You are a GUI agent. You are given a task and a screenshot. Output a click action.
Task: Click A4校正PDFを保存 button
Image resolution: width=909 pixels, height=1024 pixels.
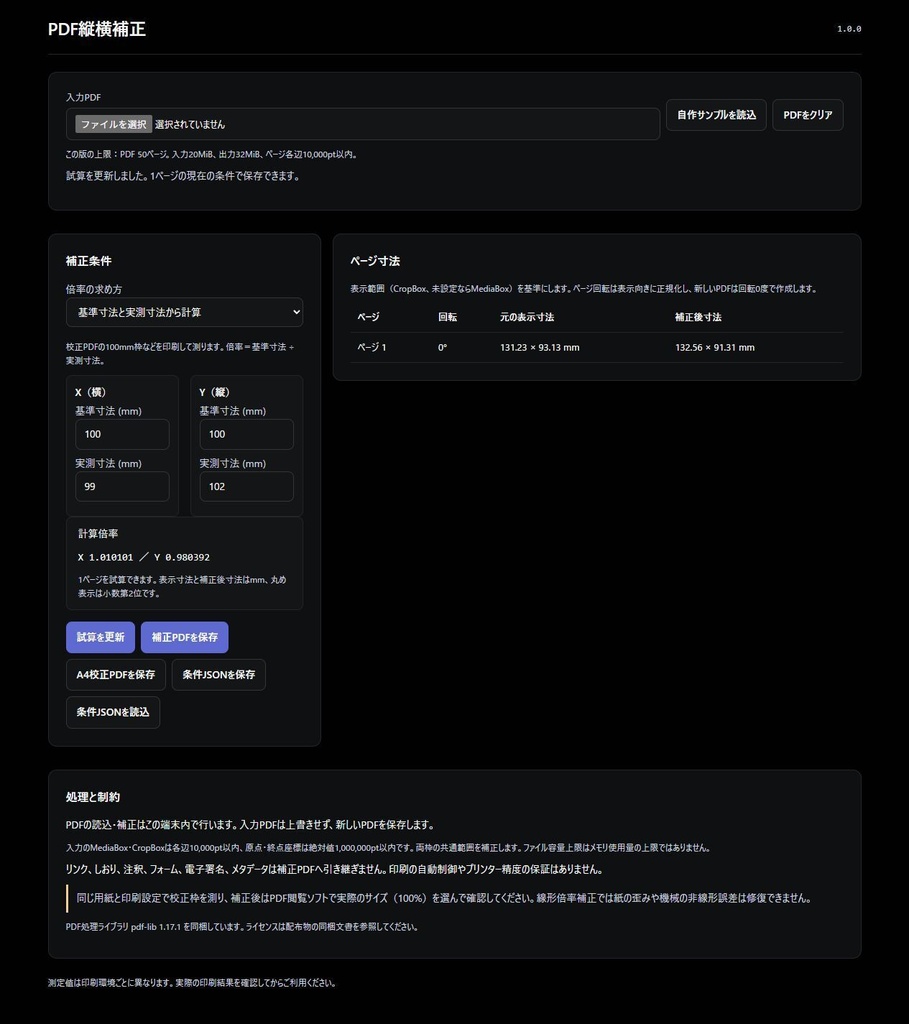tap(116, 675)
